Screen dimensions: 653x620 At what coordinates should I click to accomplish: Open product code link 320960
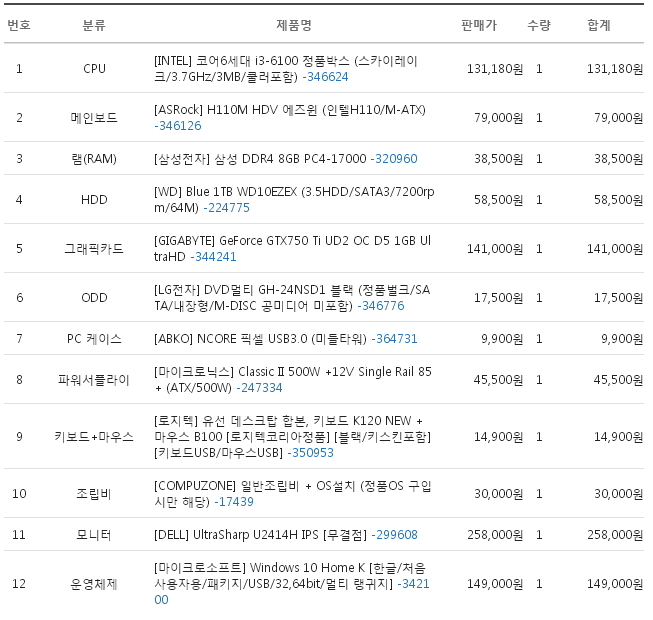(x=394, y=159)
